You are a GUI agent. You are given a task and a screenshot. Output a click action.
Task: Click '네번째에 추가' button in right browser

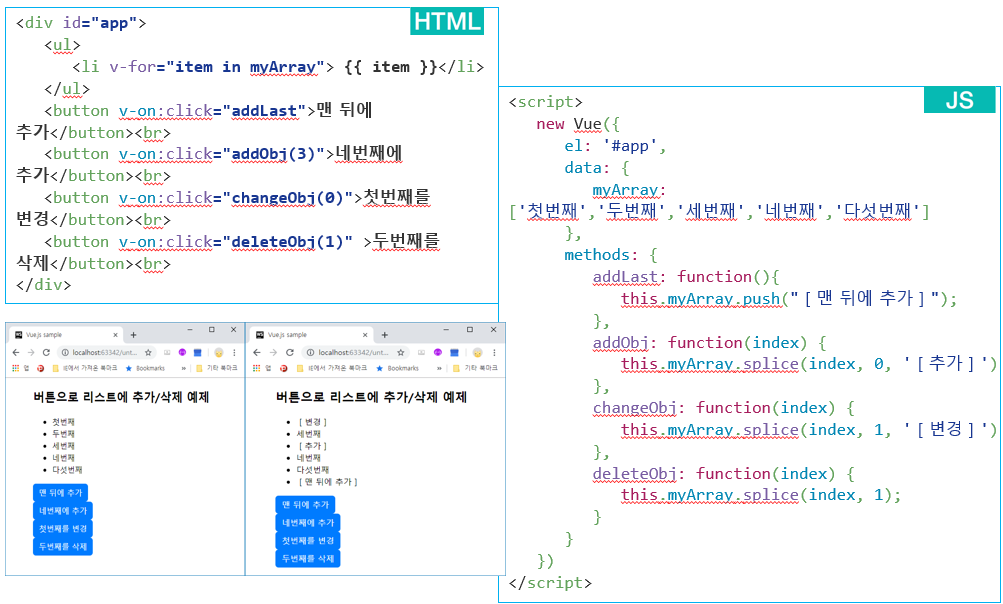click(x=308, y=523)
